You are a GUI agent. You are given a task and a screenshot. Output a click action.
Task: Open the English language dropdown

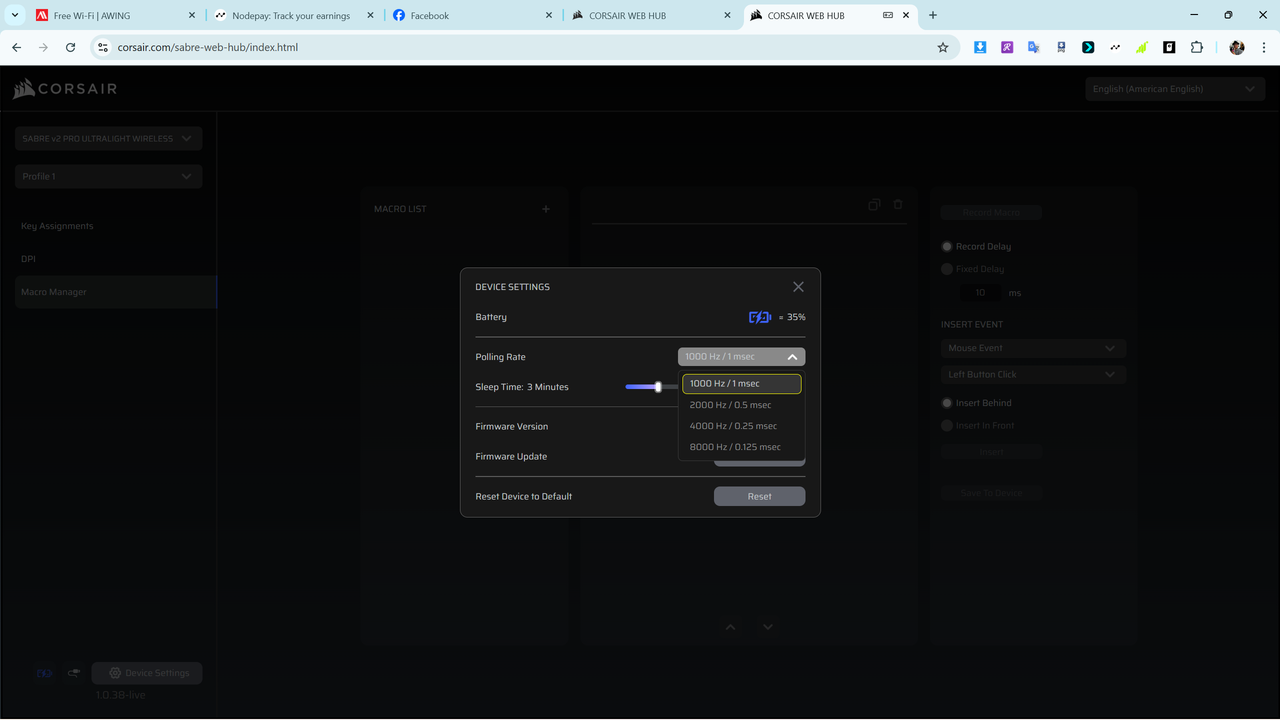[x=1175, y=89]
